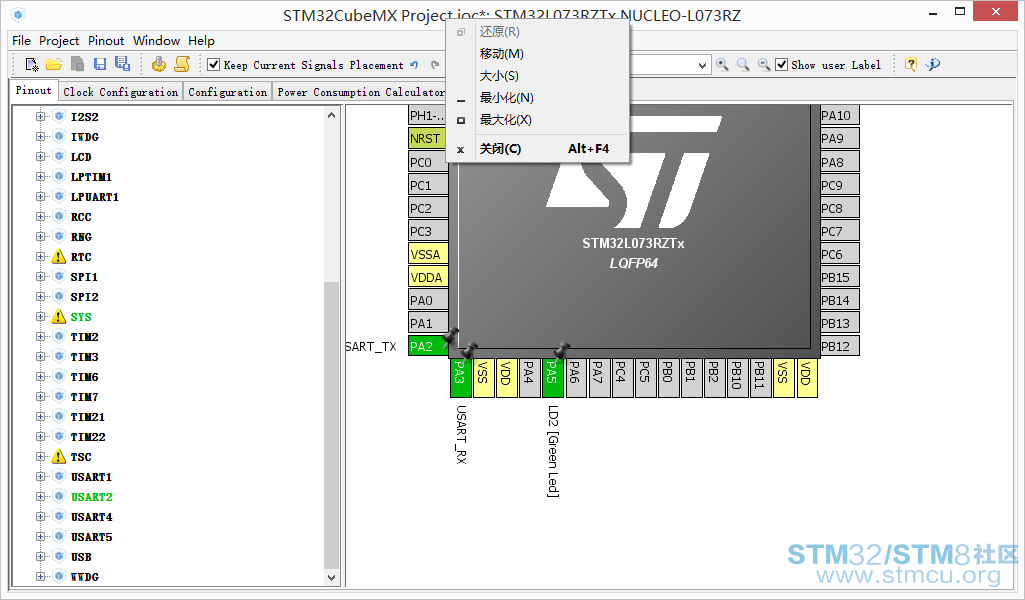Click the peripheral tree scrollbar down arrow
This screenshot has height=600, width=1025.
(x=331, y=577)
